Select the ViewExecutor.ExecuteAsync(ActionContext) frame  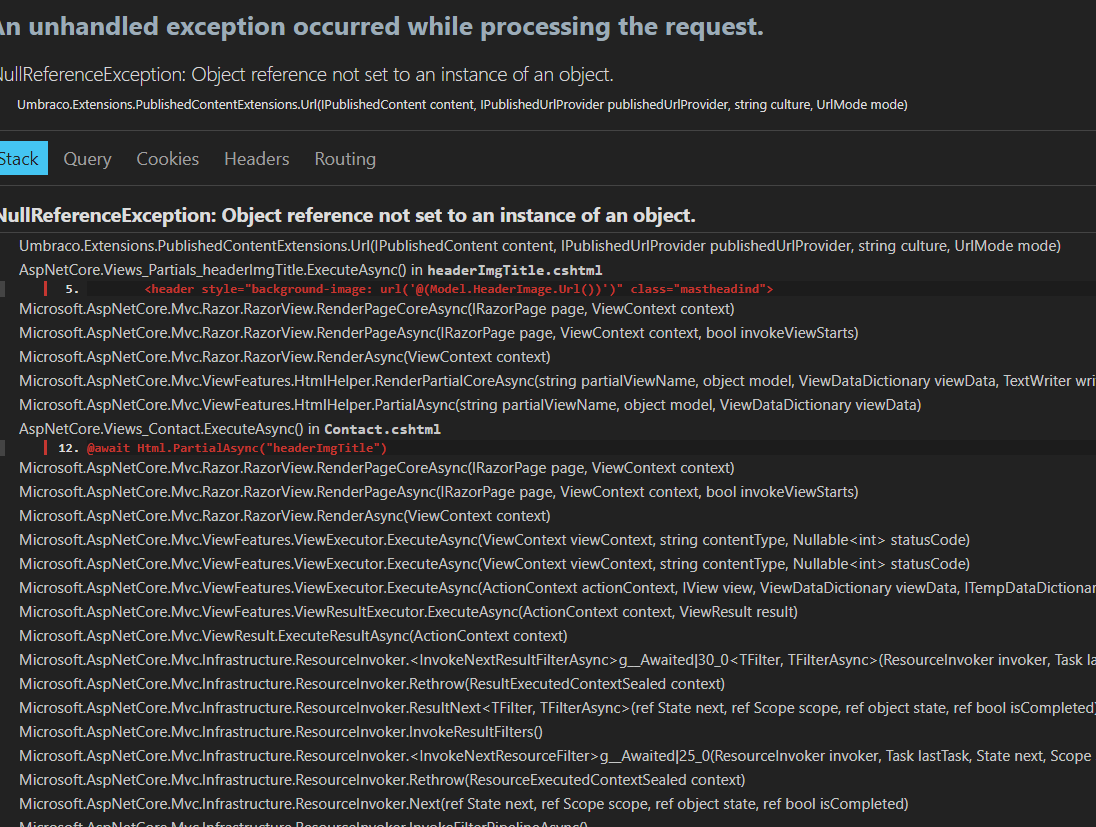[557, 588]
